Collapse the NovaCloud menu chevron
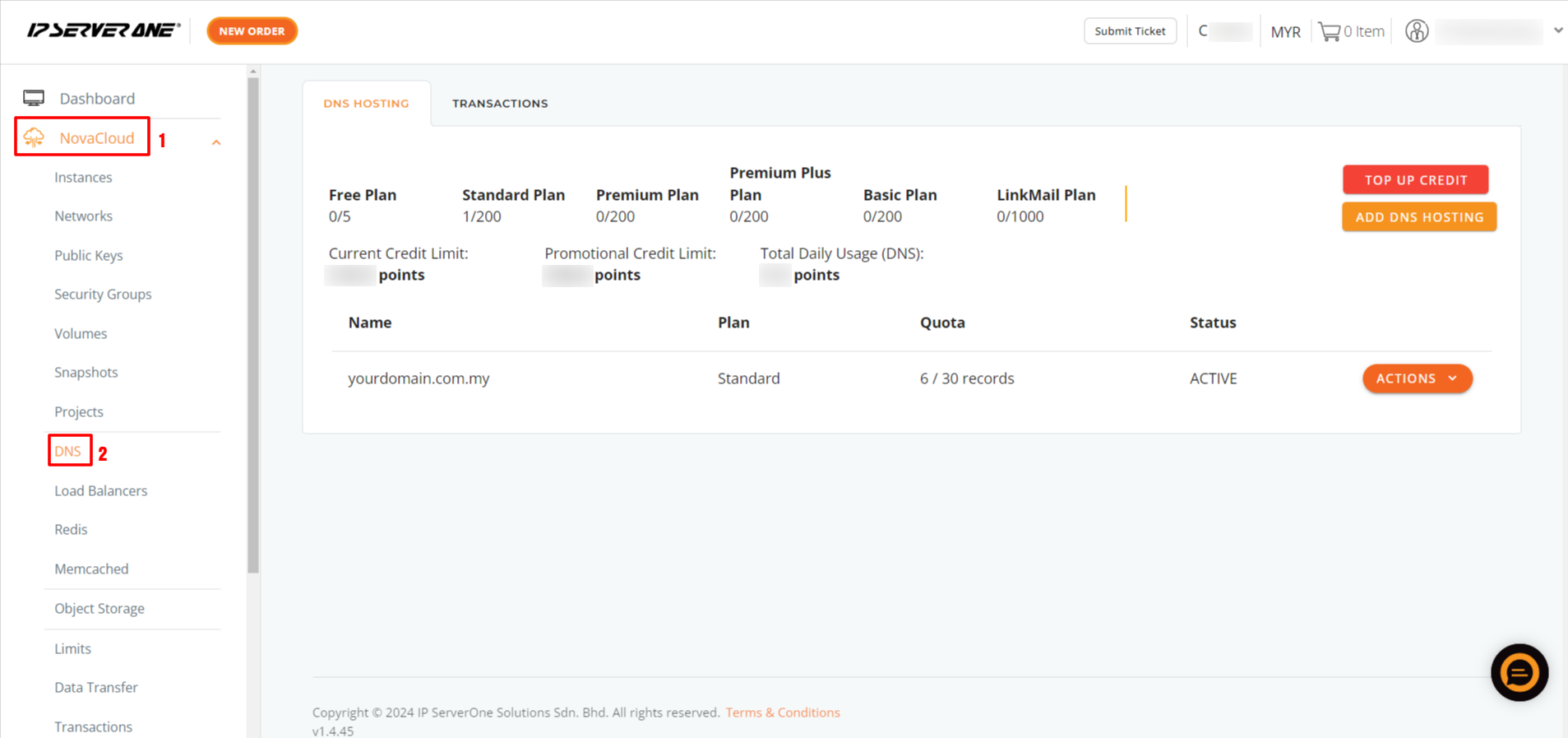The width and height of the screenshot is (1568, 738). (216, 142)
